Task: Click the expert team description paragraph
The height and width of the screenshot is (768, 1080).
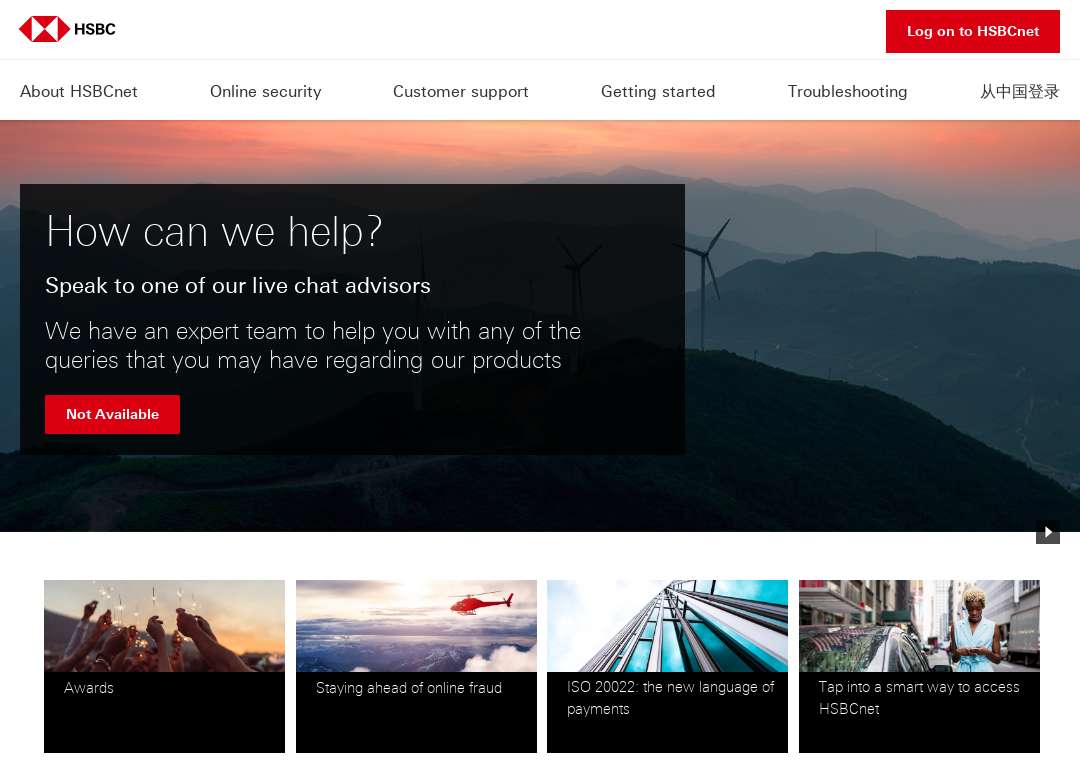Action: (x=313, y=346)
